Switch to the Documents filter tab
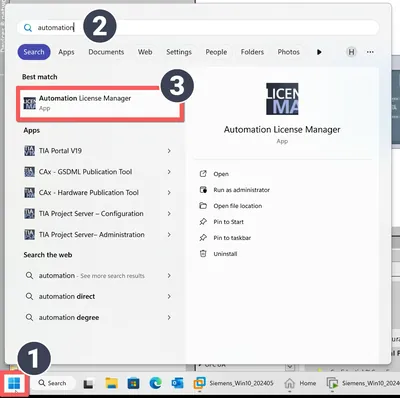The image size is (400, 398). [x=106, y=52]
